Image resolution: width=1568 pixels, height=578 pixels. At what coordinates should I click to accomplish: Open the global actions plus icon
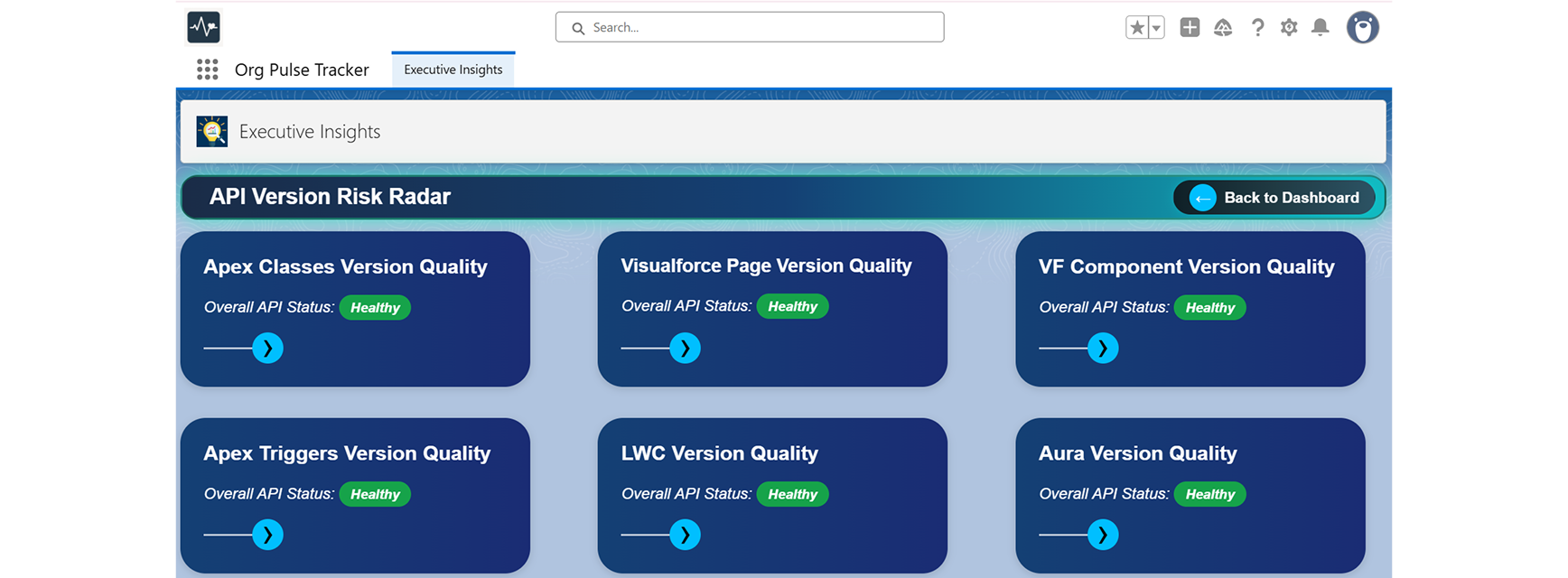1190,27
